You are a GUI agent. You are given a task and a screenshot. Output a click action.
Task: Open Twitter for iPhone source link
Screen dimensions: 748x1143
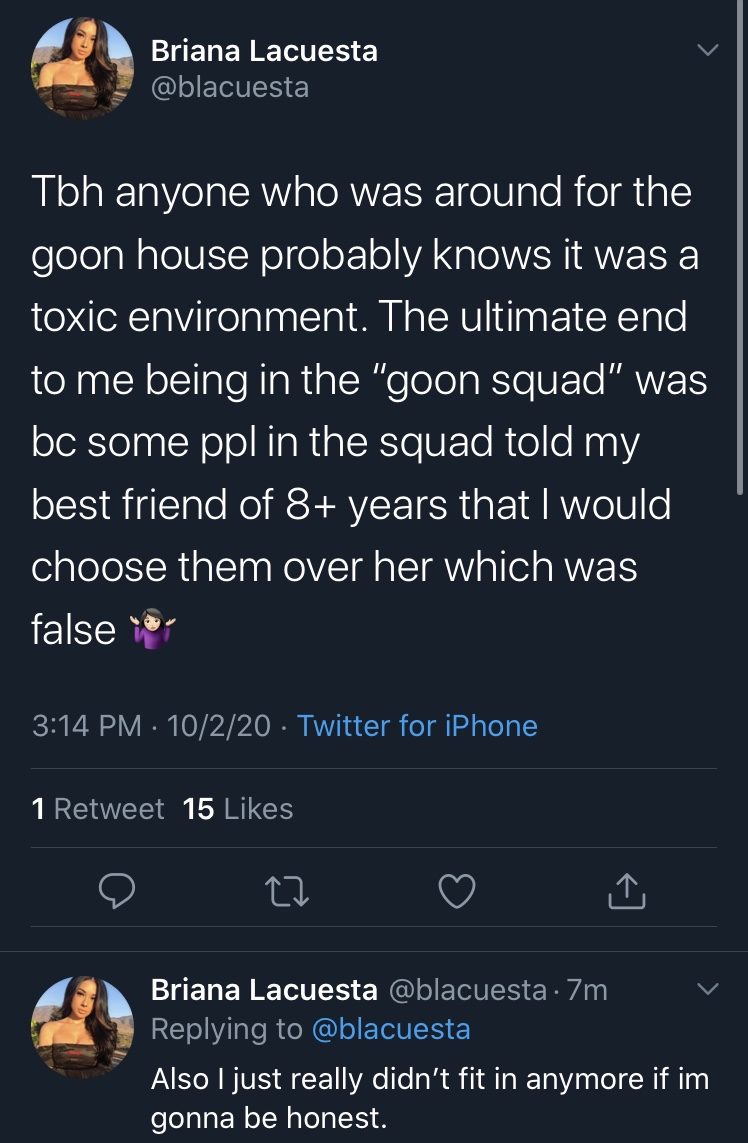click(417, 725)
